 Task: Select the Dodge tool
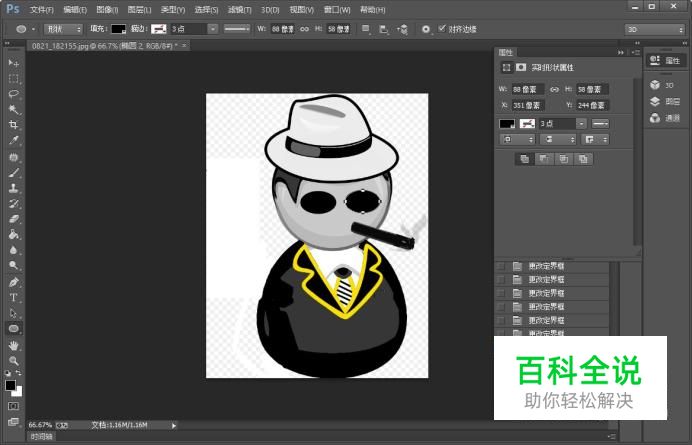pos(13,265)
